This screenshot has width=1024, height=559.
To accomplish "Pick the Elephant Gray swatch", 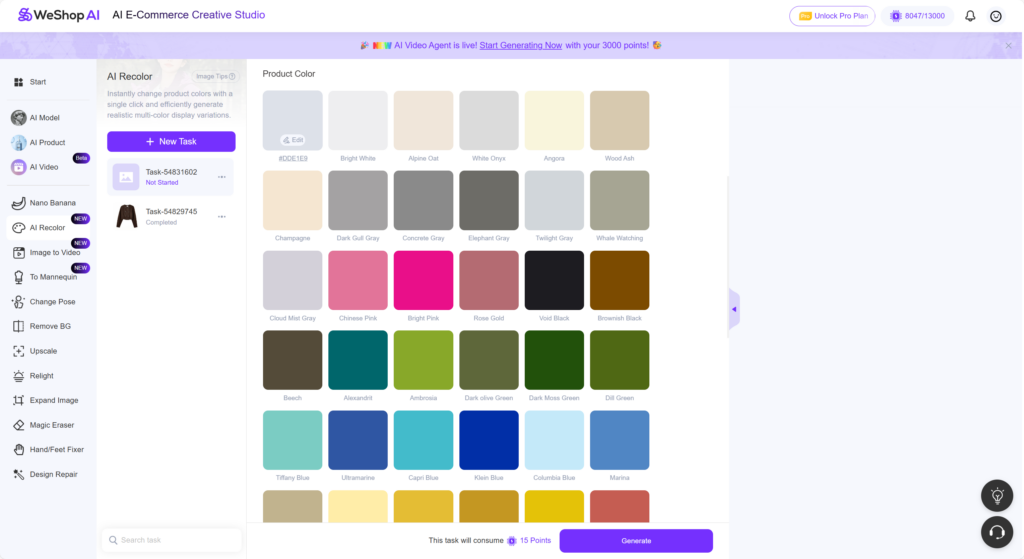I will (x=489, y=200).
